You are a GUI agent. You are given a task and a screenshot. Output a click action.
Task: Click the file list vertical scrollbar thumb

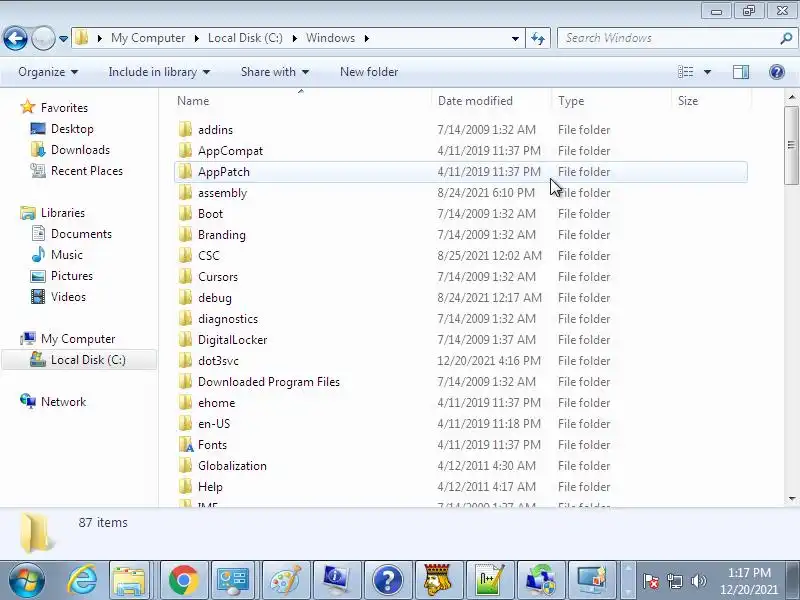[791, 145]
